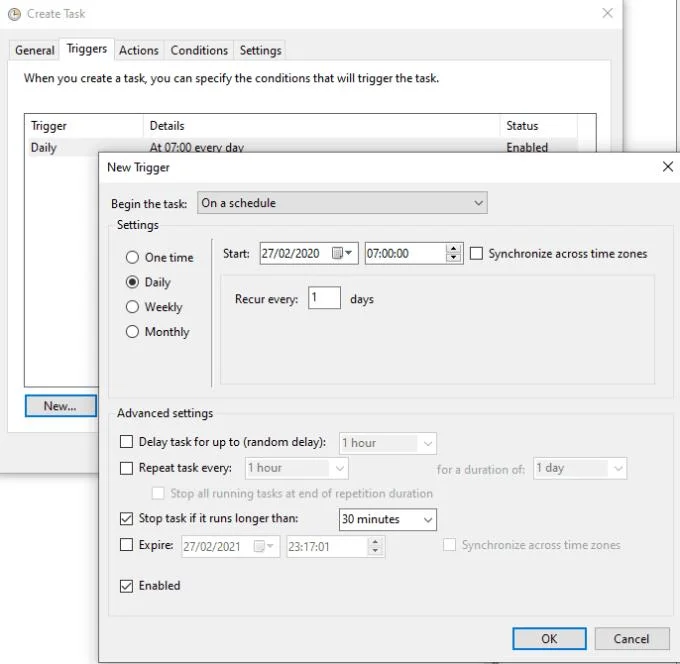
Task: Click the Create Task clock icon
Action: coord(14,14)
